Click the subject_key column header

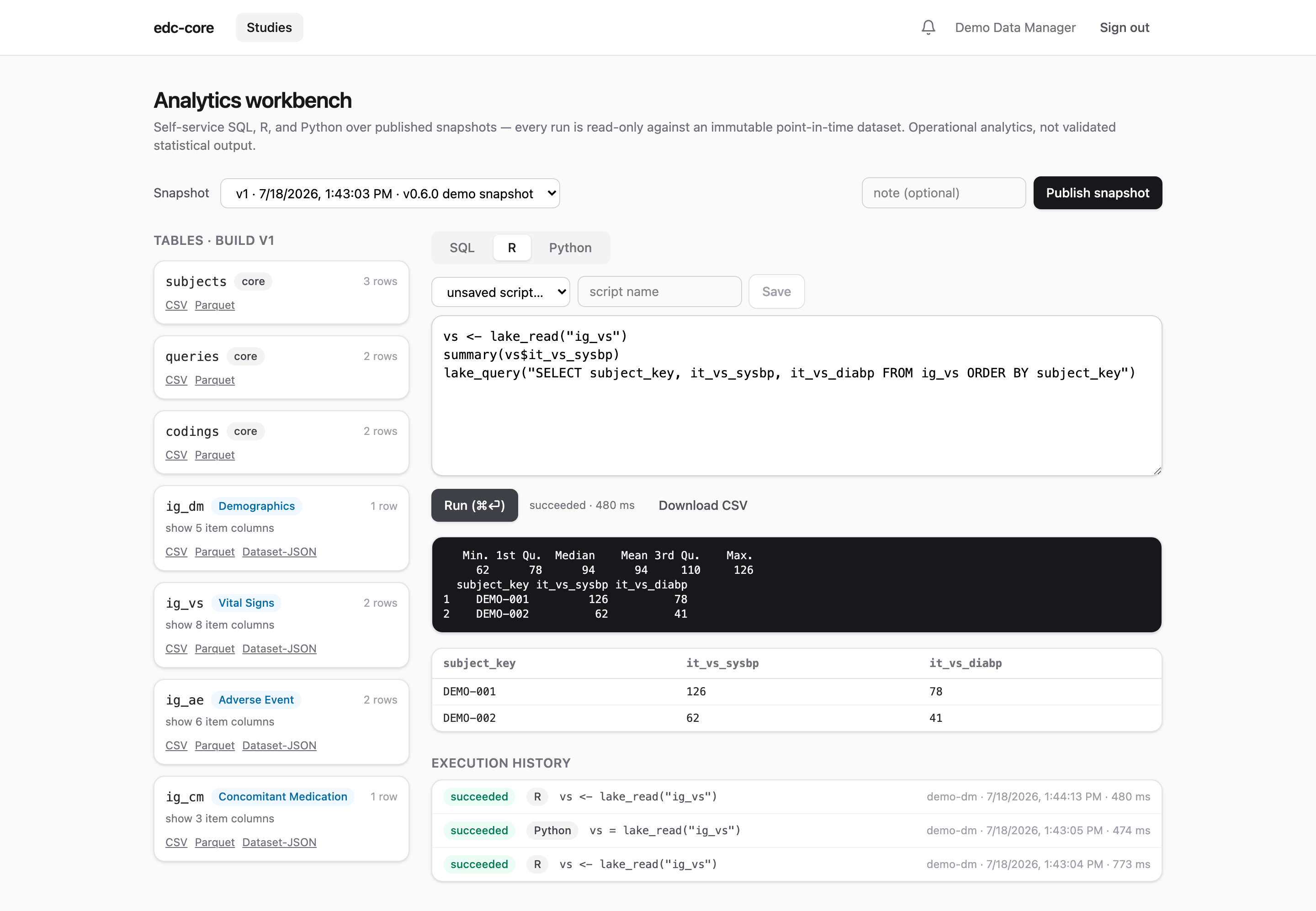tap(479, 663)
